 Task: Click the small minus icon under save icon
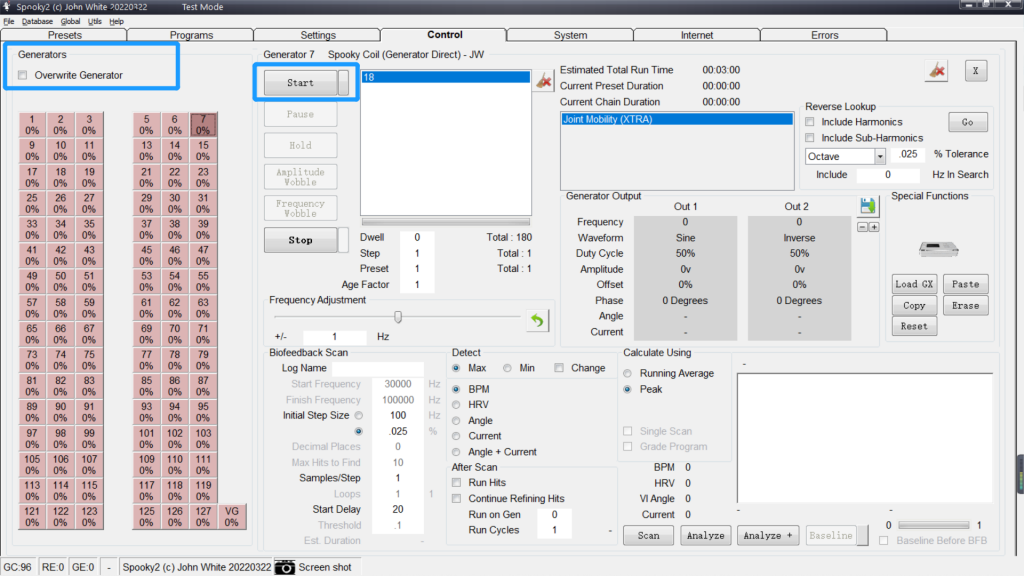click(863, 227)
